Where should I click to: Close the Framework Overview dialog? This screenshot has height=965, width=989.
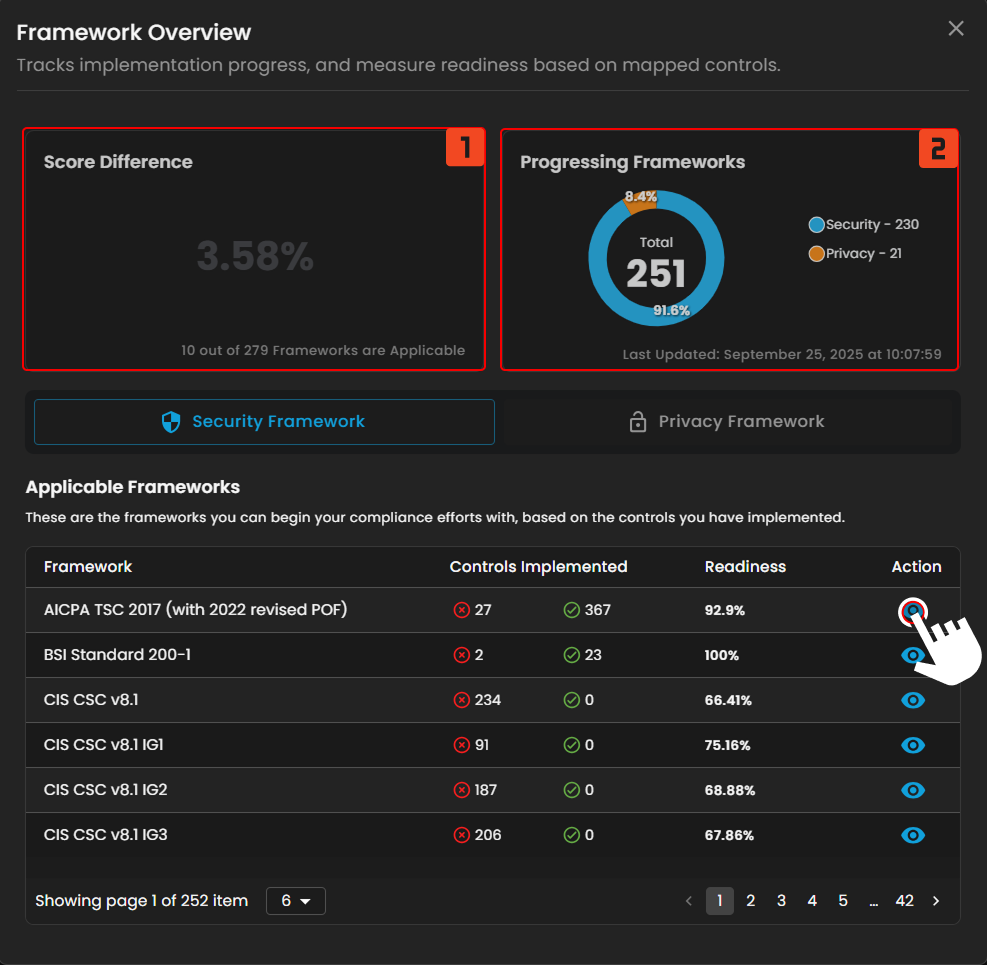[x=956, y=29]
